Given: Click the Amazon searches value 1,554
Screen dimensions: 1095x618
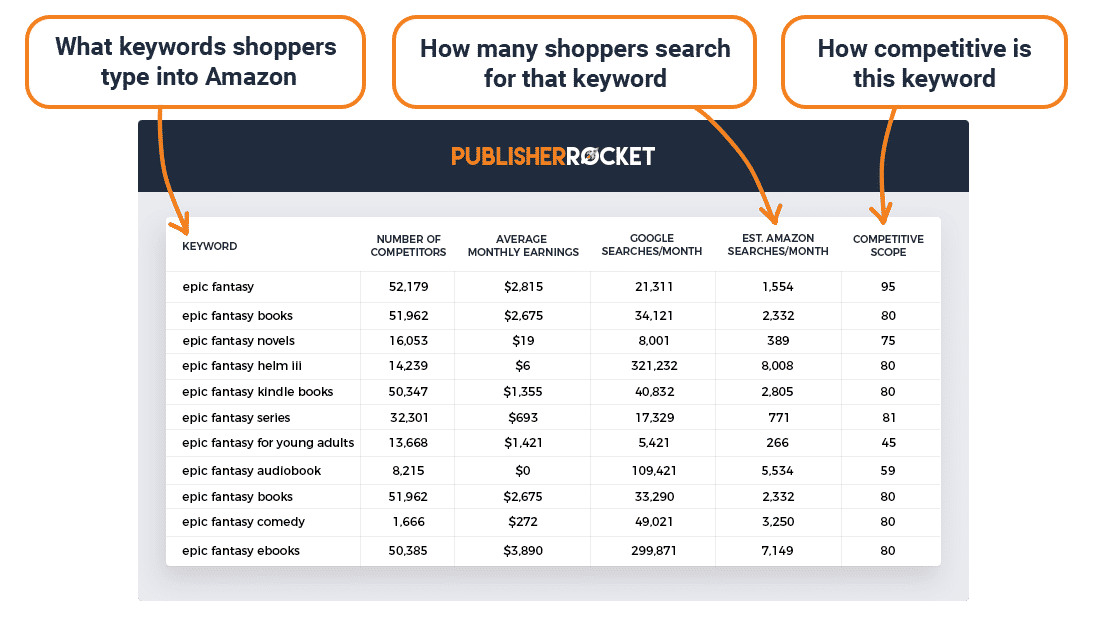Looking at the screenshot, I should pyautogui.click(x=778, y=286).
